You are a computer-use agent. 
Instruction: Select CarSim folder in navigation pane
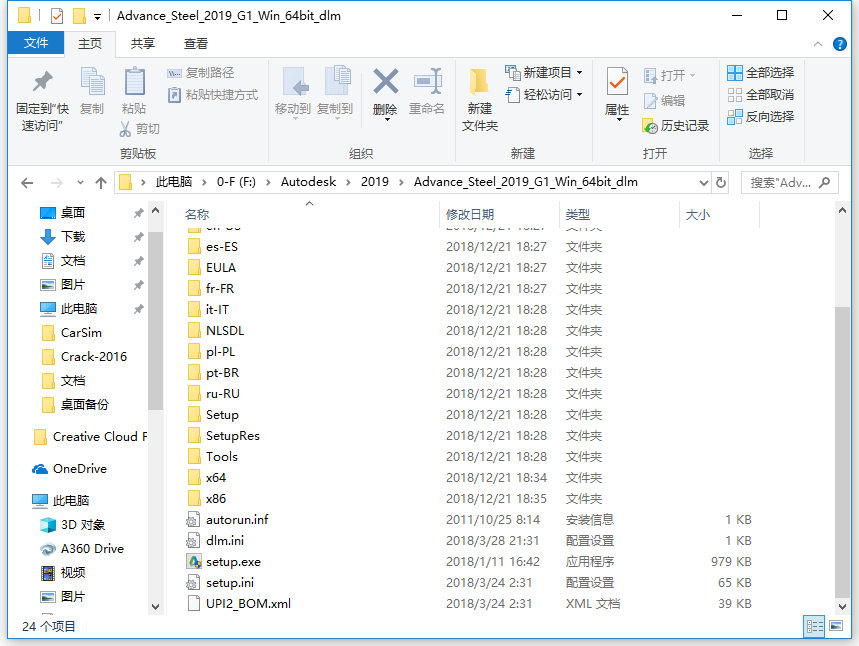81,333
